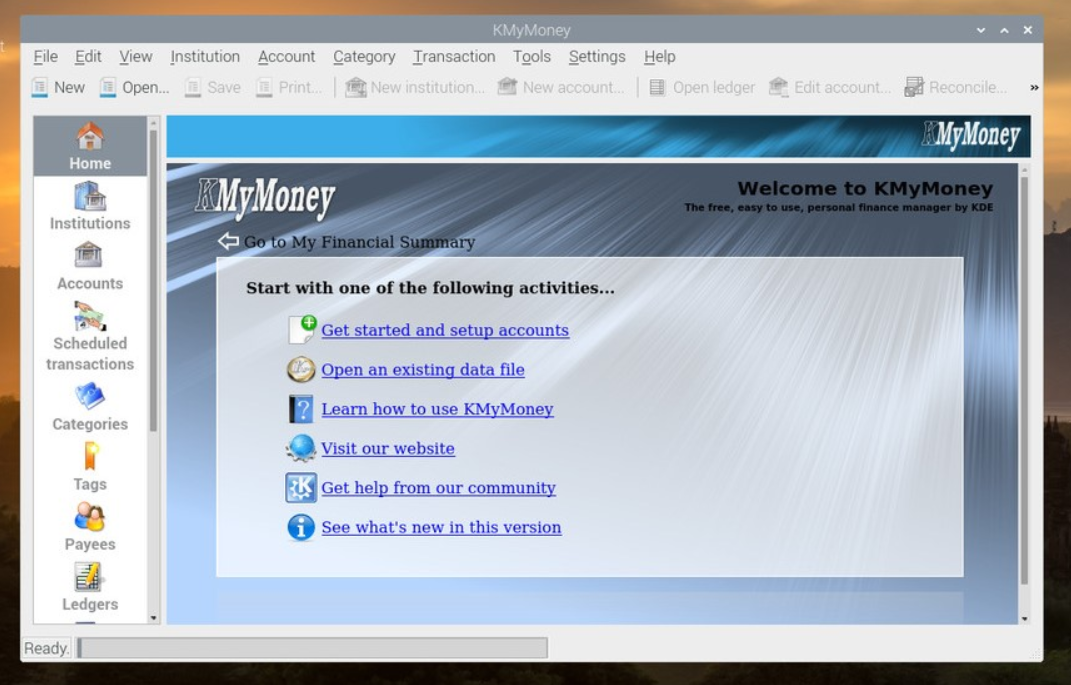
Task: Click Get help from our community link
Action: (438, 488)
